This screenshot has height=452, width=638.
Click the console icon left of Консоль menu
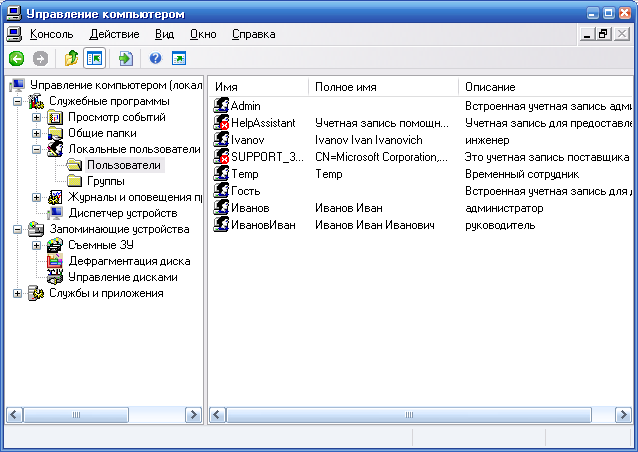tap(14, 34)
